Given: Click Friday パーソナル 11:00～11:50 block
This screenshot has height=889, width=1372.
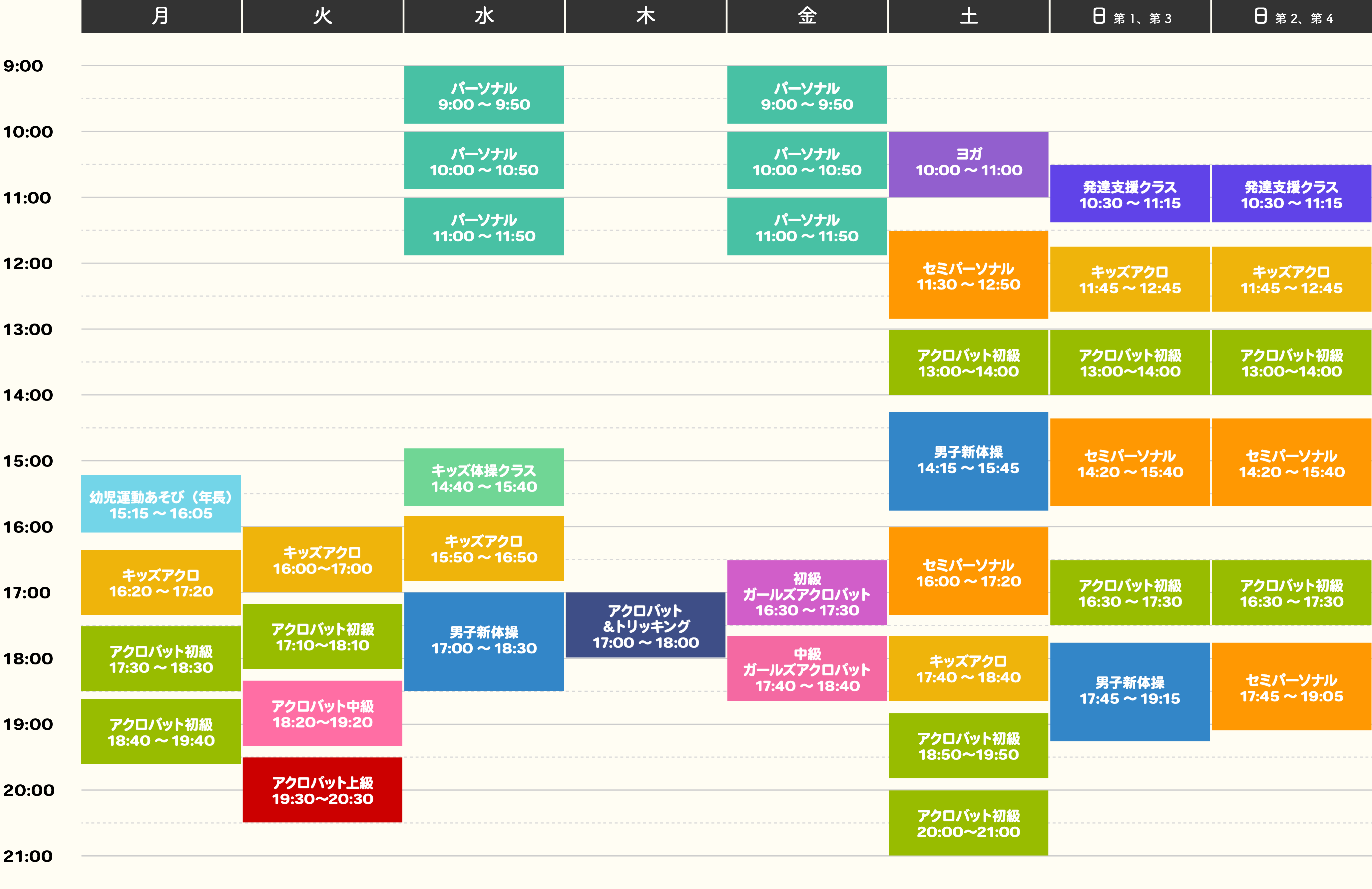Looking at the screenshot, I should [806, 227].
